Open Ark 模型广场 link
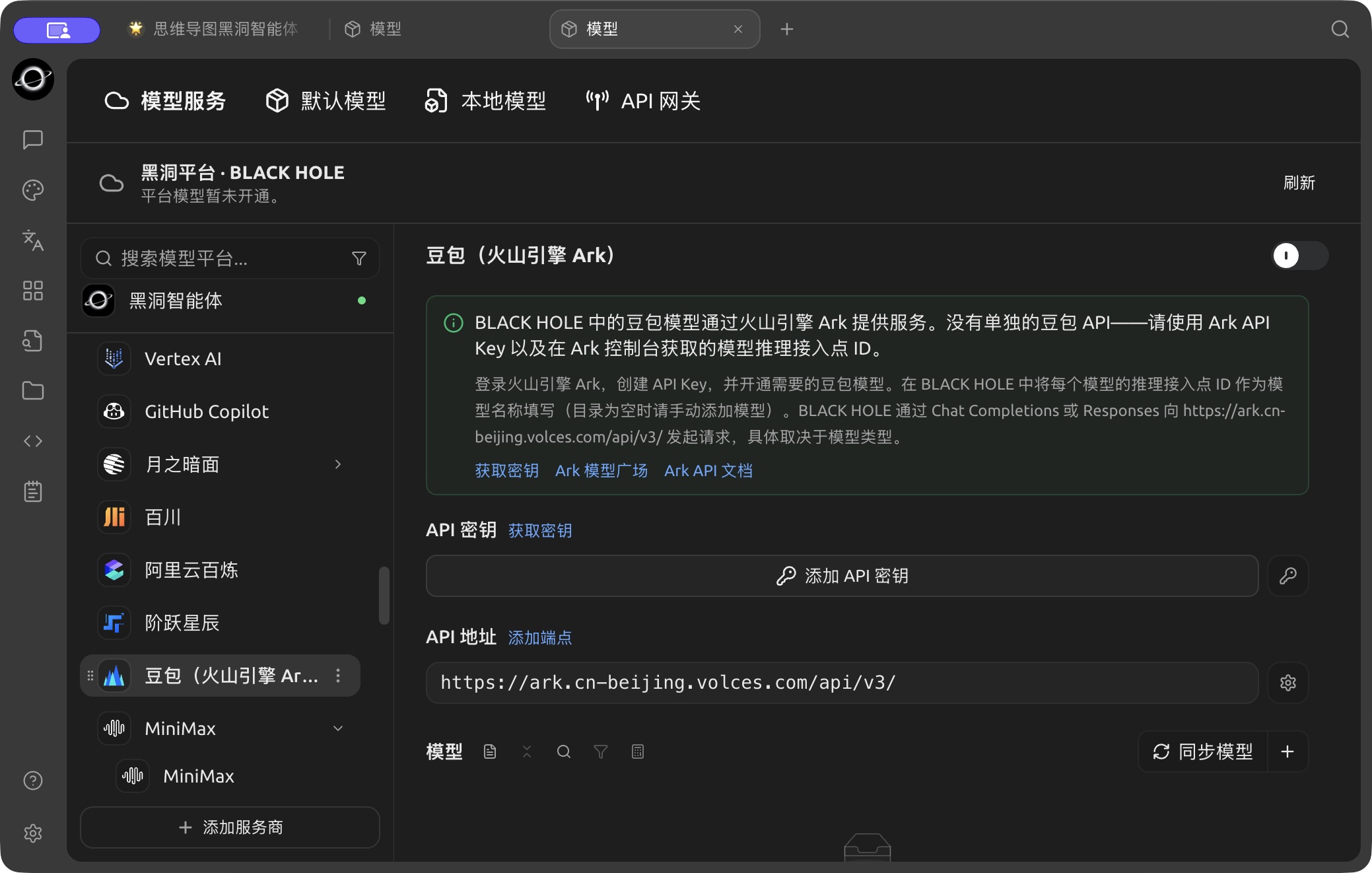1372x873 pixels. click(601, 471)
